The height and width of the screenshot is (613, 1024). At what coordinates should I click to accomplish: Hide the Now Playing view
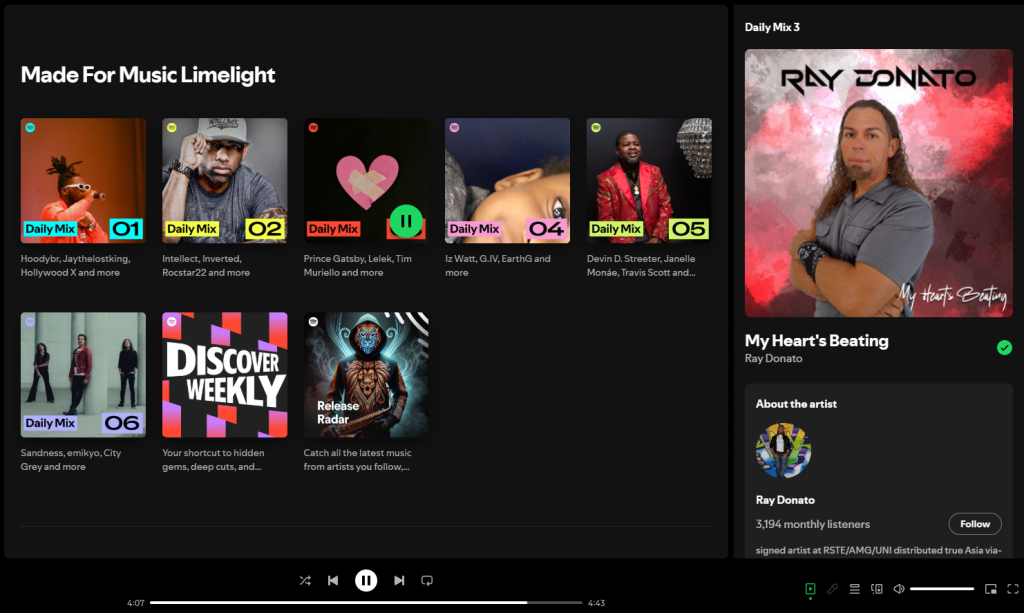pyautogui.click(x=810, y=589)
